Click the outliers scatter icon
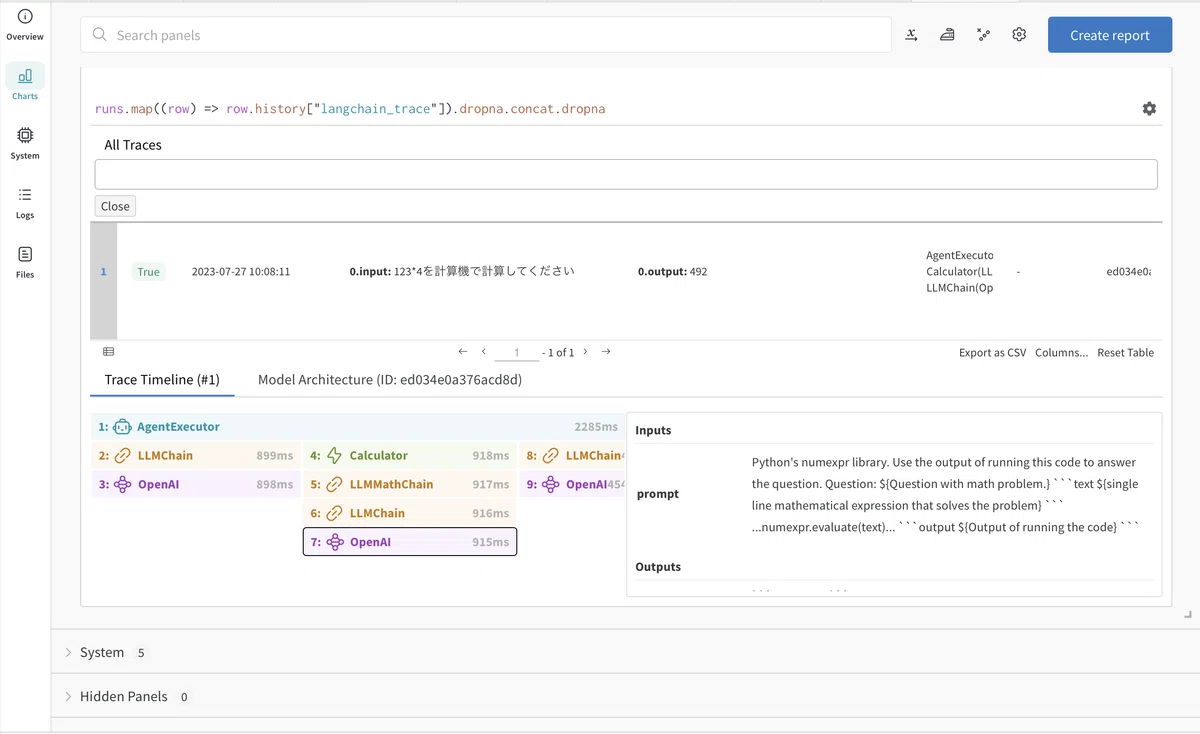This screenshot has height=734, width=1200. 984,34
